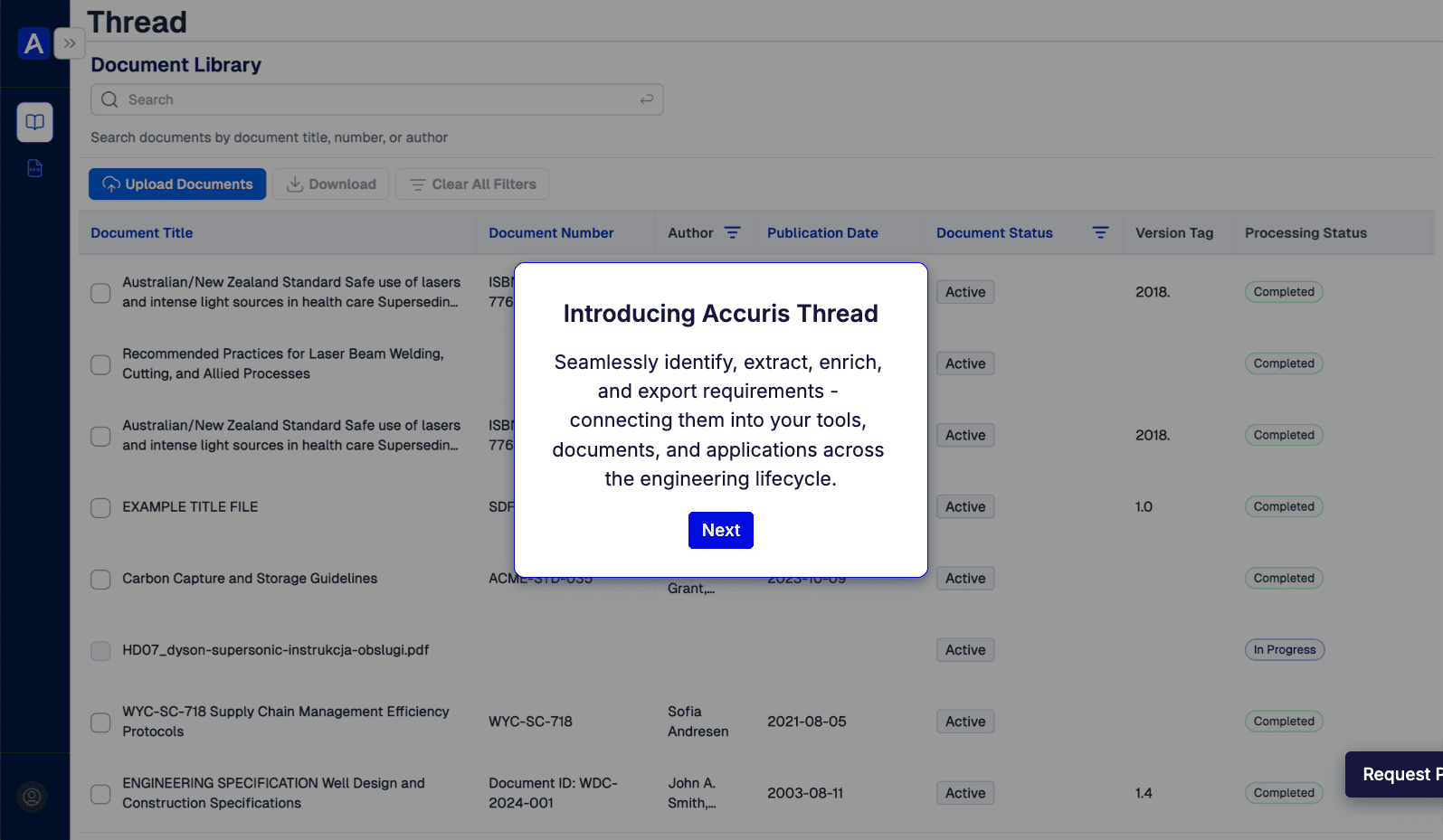Click Next in the Introducing Accuris Thread dialog
Screen dimensions: 1443x840
[721, 531]
